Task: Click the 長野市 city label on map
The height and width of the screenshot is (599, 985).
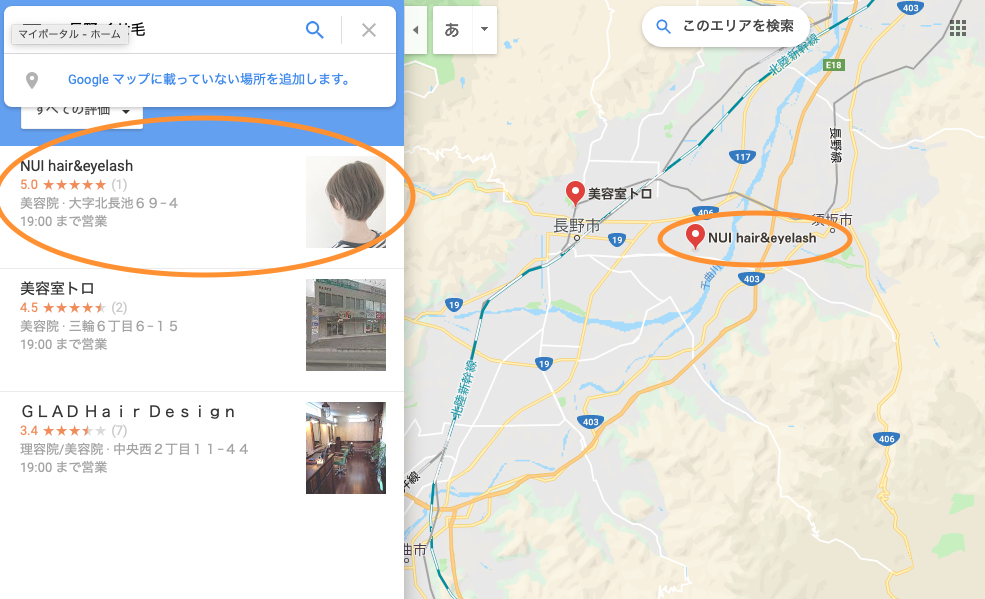Action: (577, 226)
